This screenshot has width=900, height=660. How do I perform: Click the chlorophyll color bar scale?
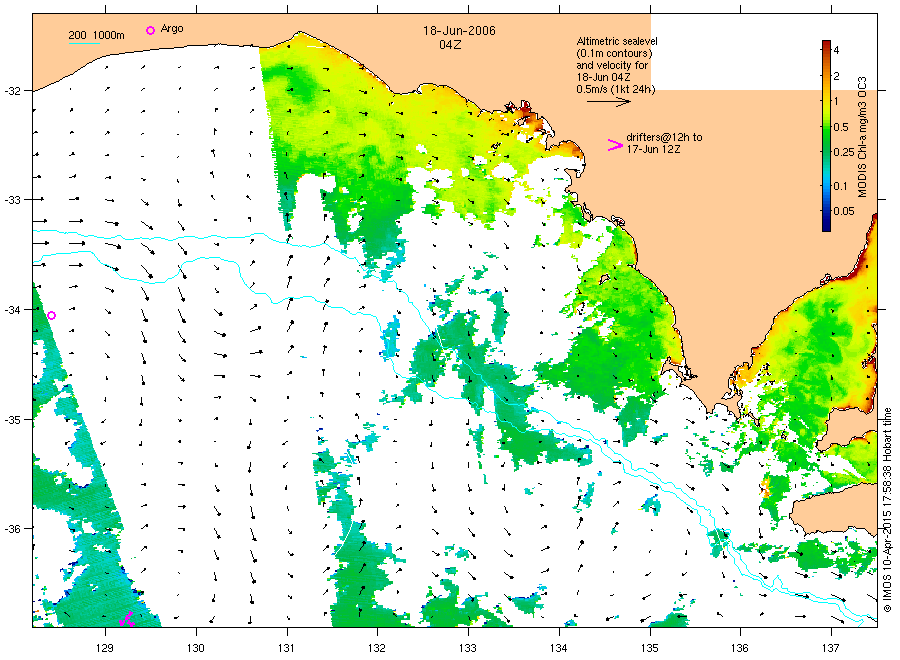826,135
